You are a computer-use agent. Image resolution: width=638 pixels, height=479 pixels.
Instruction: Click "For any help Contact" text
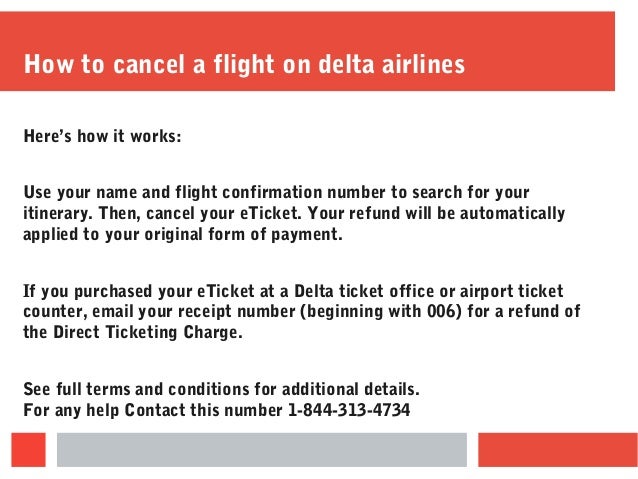[105, 410]
